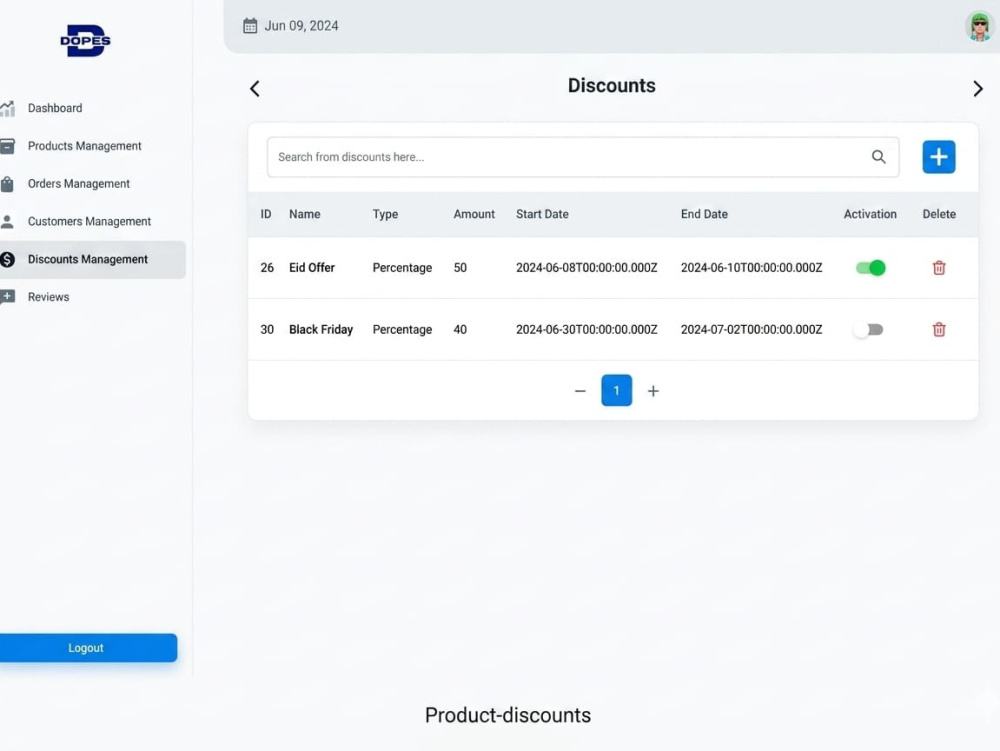Click the Type column header

[385, 214]
